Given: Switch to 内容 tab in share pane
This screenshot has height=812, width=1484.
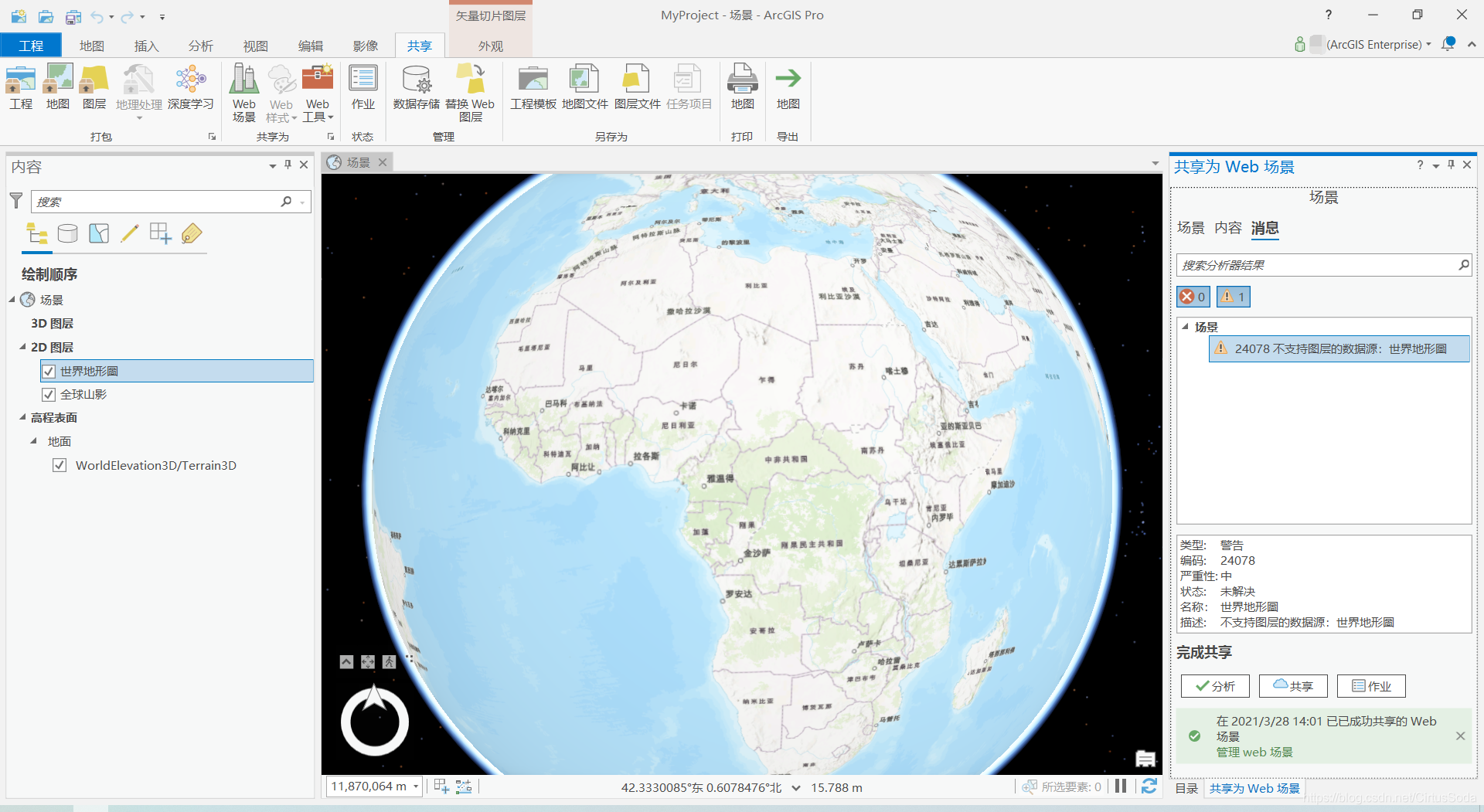Looking at the screenshot, I should click(x=1228, y=228).
